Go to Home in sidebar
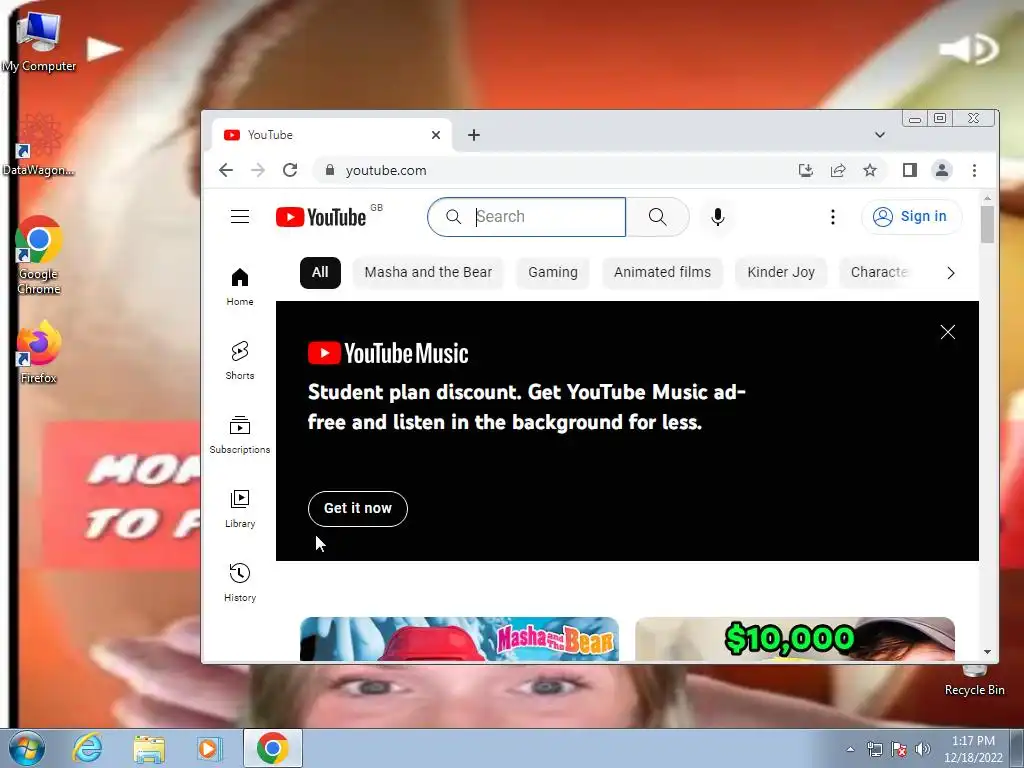This screenshot has width=1024, height=768. 240,287
